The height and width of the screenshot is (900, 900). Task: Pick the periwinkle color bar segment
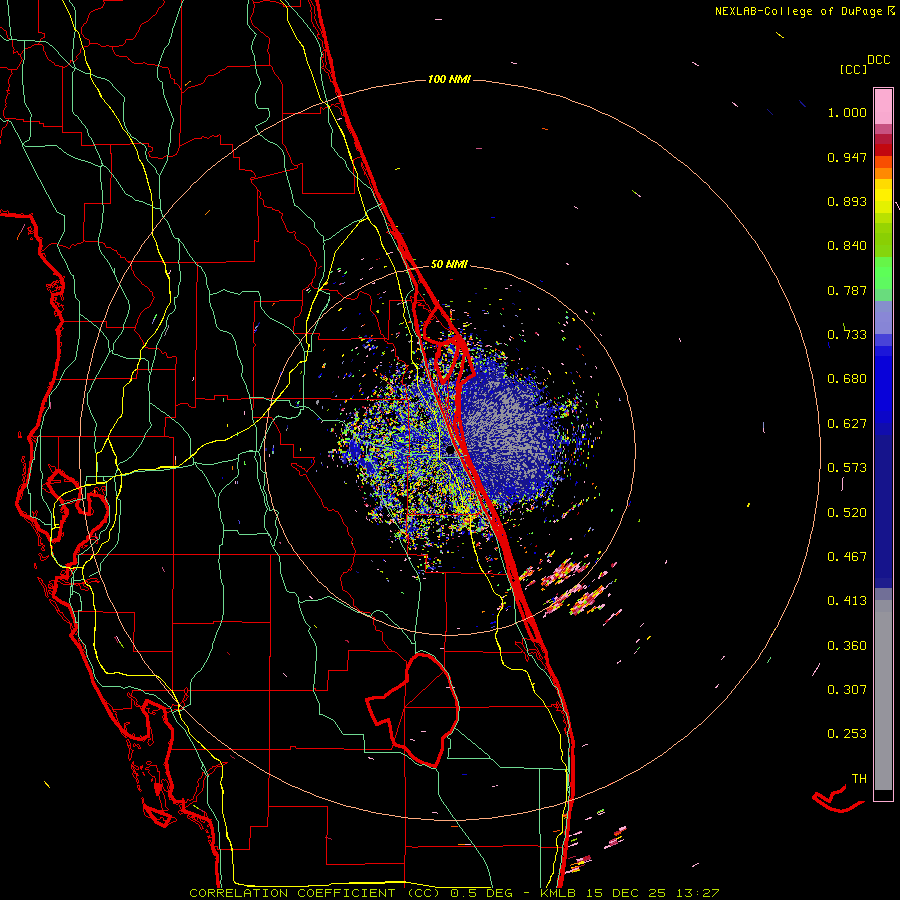(883, 317)
